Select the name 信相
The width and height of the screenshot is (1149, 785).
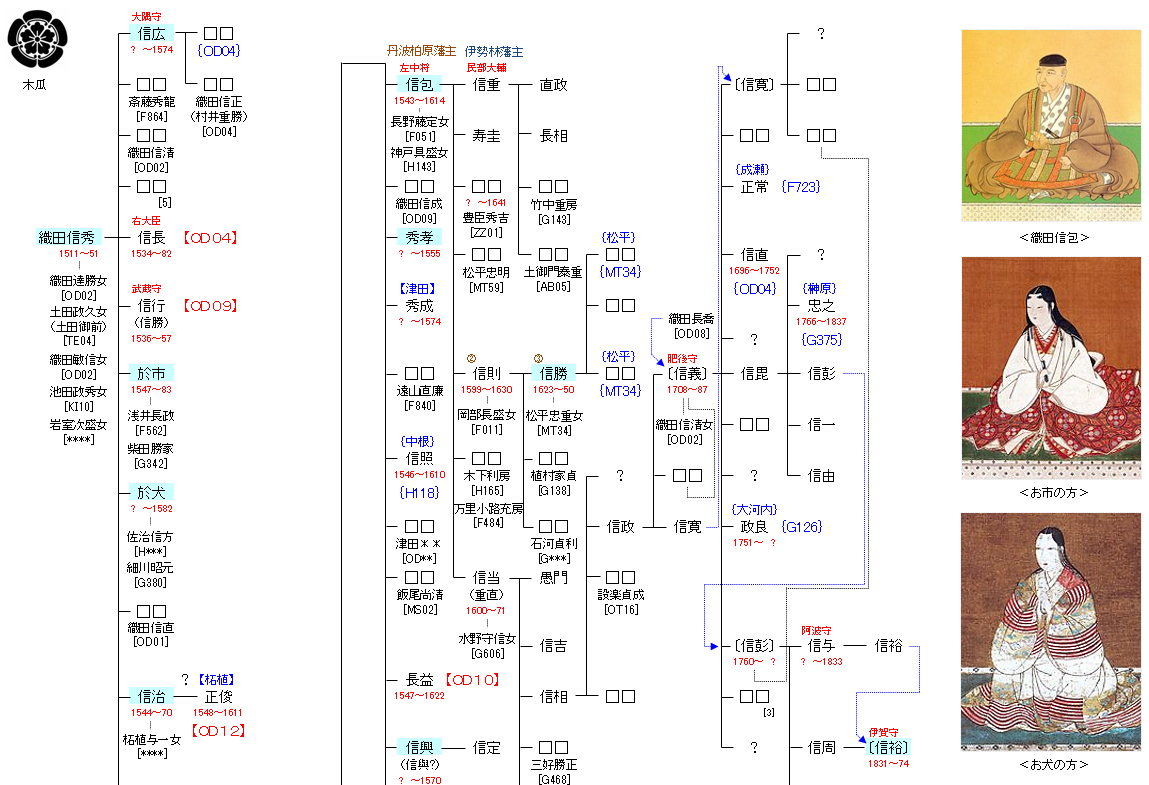click(x=553, y=696)
